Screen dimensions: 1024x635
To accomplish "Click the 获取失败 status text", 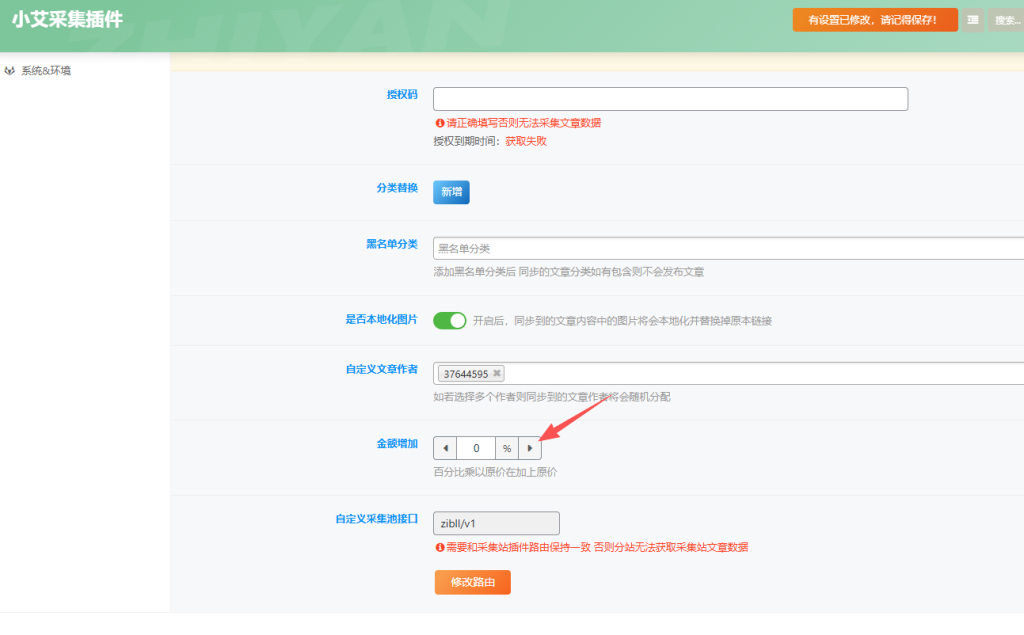I will click(x=526, y=141).
